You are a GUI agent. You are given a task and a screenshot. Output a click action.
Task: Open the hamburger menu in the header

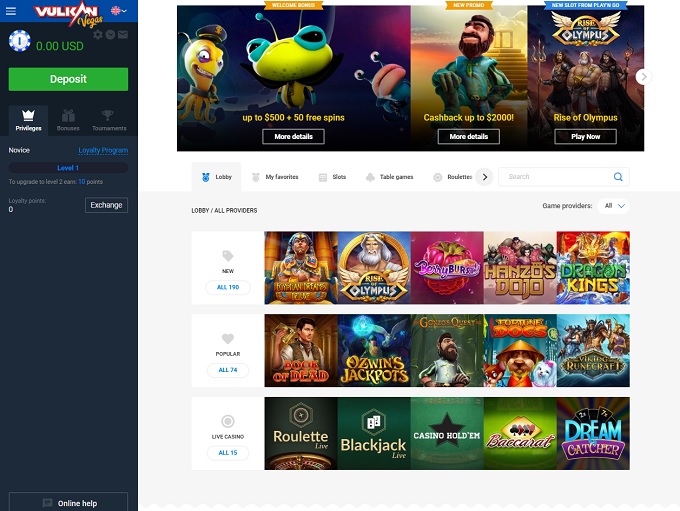(x=11, y=11)
